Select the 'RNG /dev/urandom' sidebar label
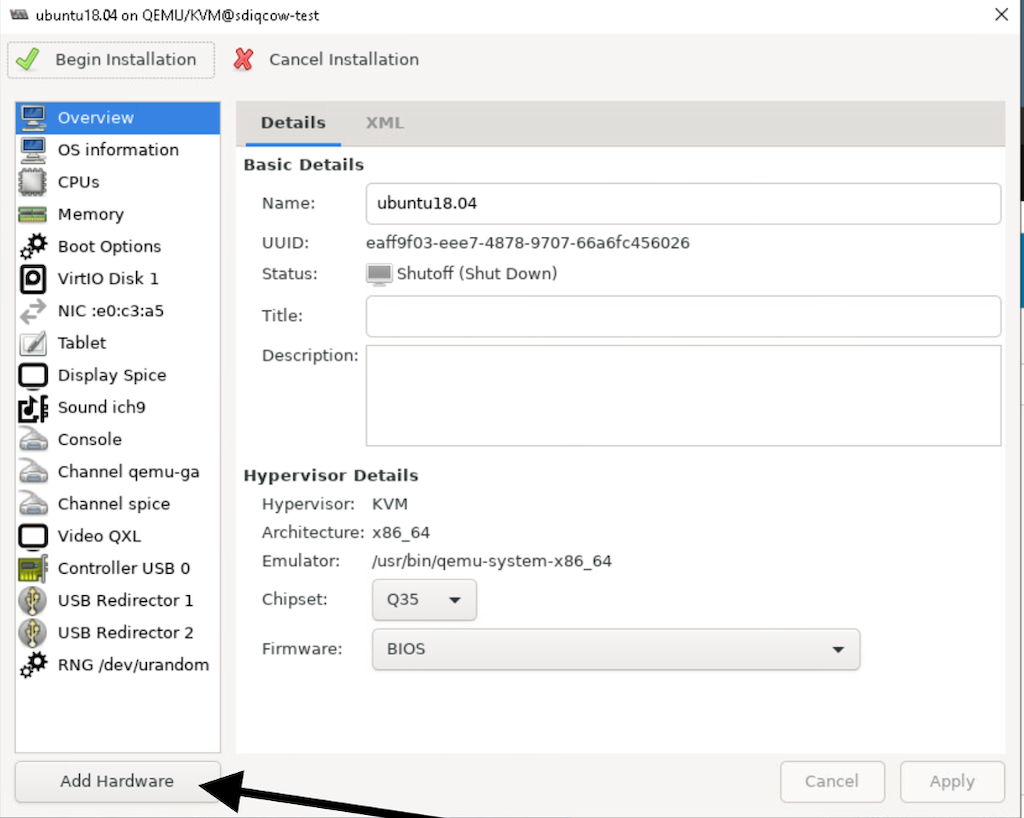This screenshot has width=1024, height=818. point(133,665)
